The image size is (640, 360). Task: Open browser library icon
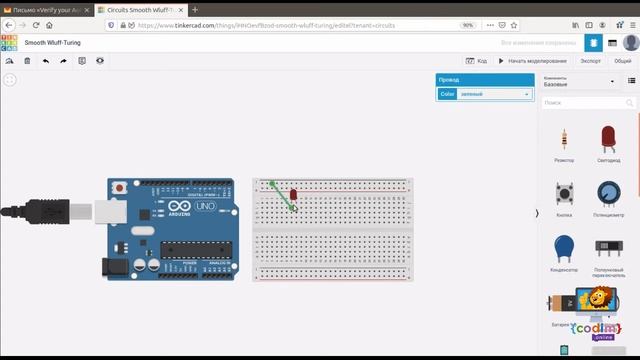tap(576, 25)
